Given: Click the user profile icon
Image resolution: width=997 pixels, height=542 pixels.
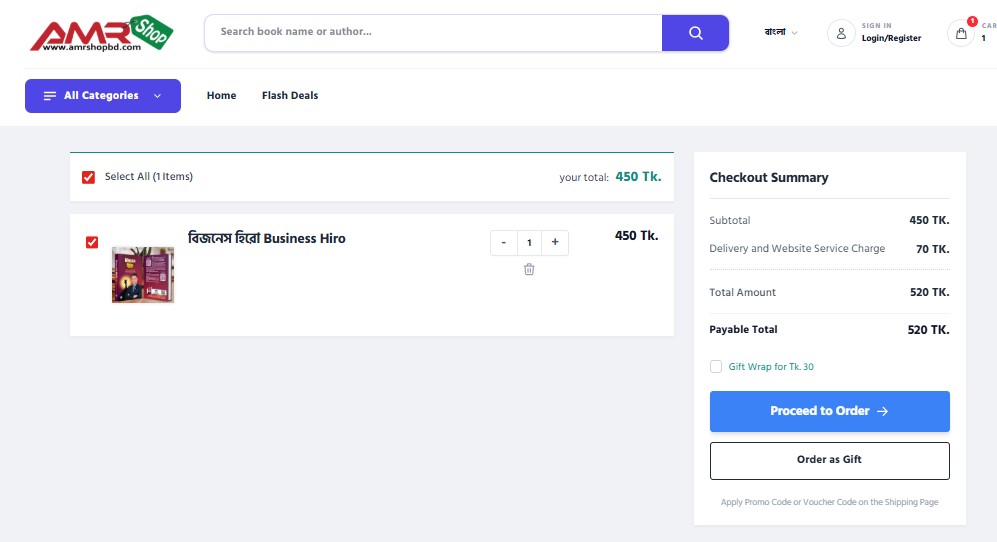Looking at the screenshot, I should coord(841,33).
